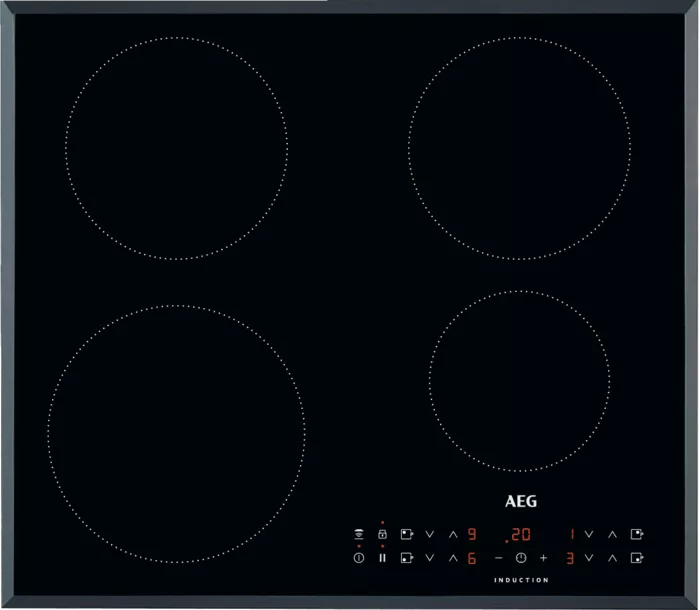Tap rear-right zone selector icon
The height and width of the screenshot is (610, 700).
tap(637, 534)
